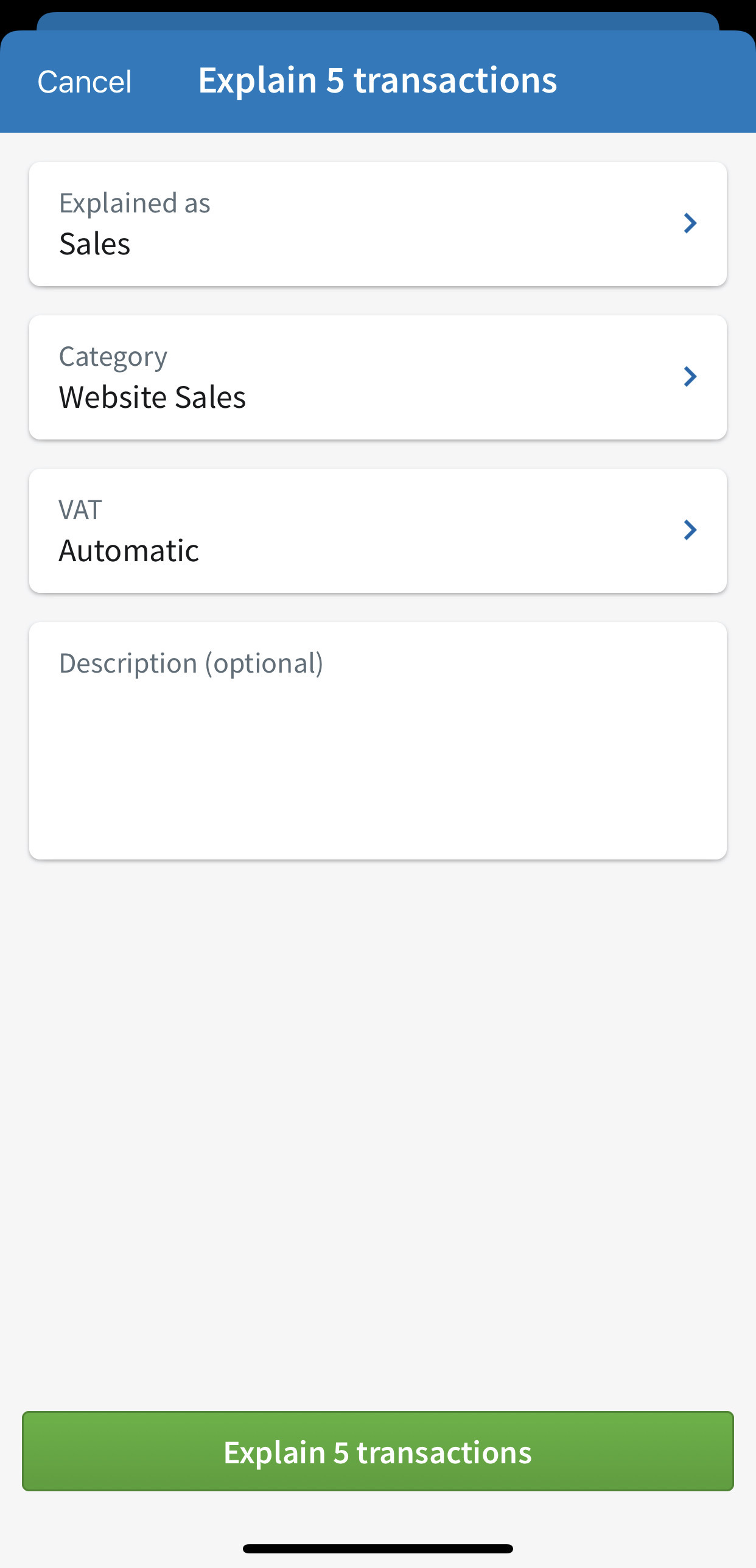
Task: Open the Category selection card
Action: [x=378, y=377]
